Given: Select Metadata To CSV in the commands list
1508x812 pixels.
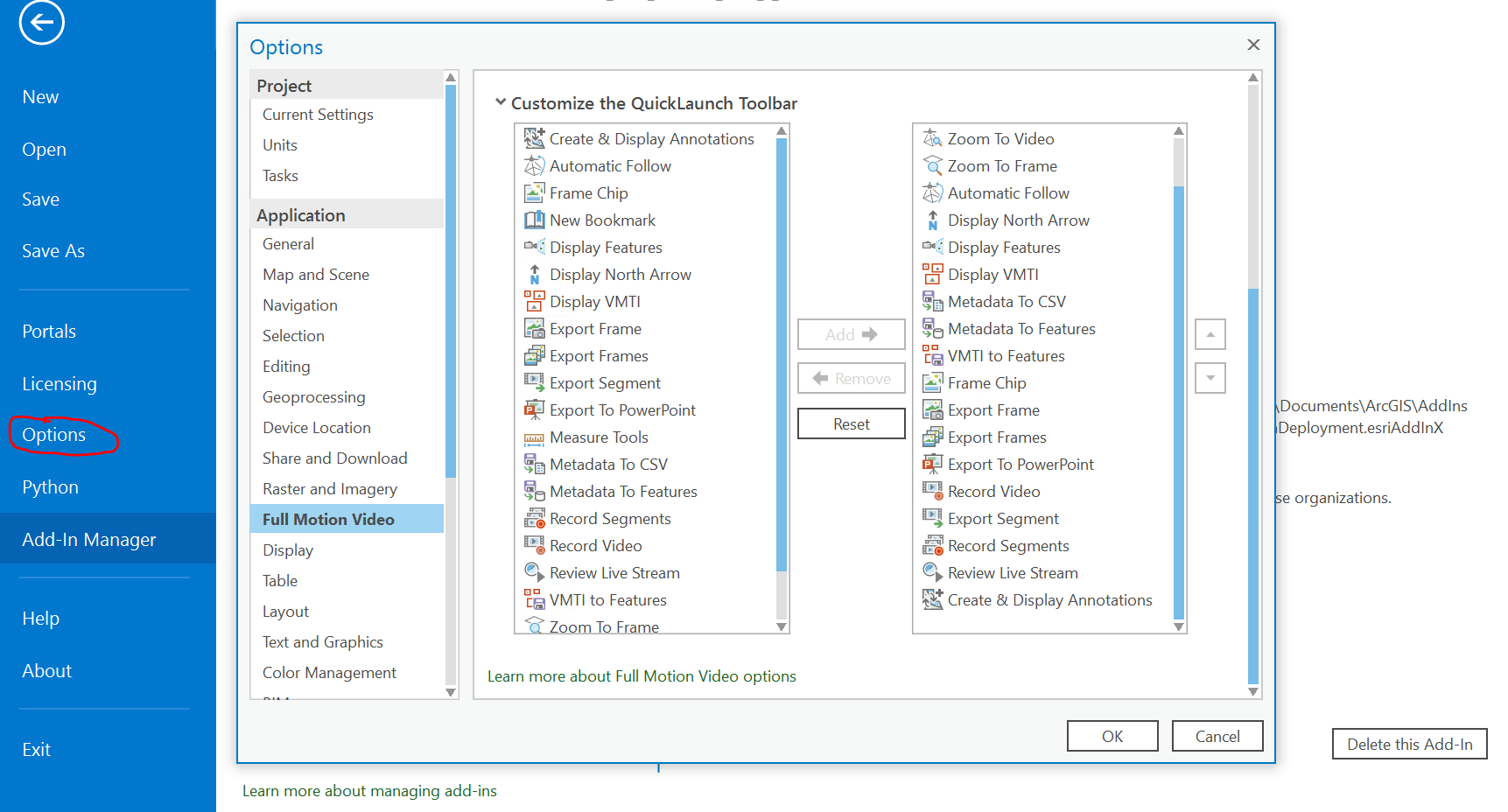Looking at the screenshot, I should point(609,464).
